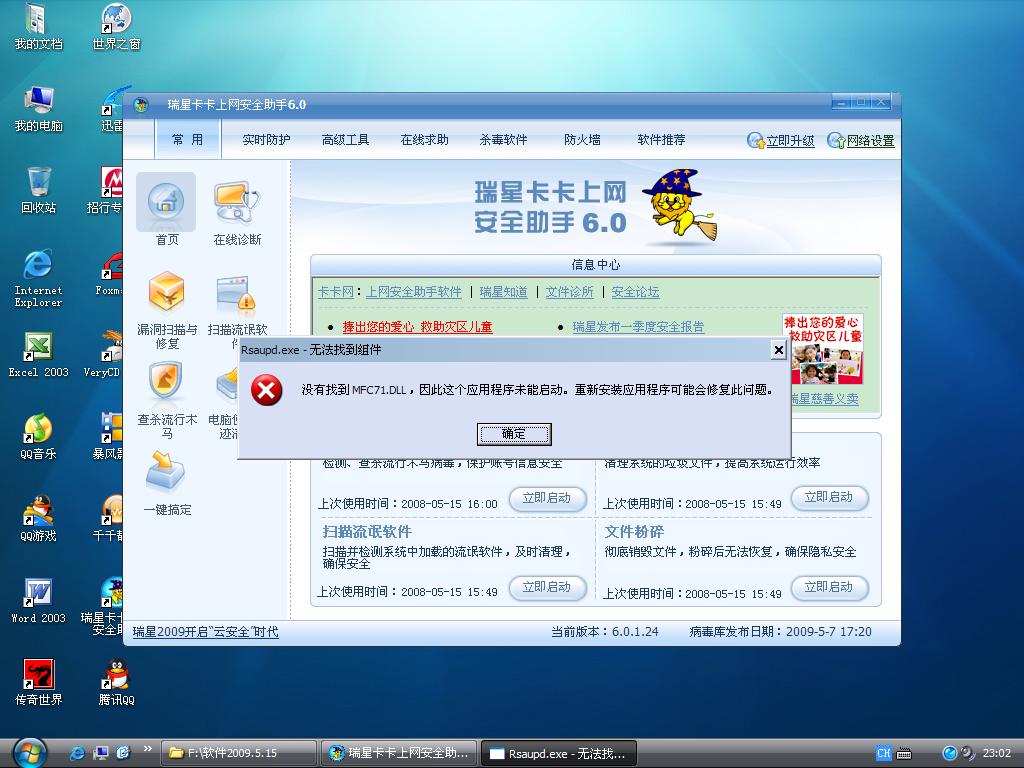Click 确定 button in error dialog
The width and height of the screenshot is (1024, 768).
click(x=514, y=434)
